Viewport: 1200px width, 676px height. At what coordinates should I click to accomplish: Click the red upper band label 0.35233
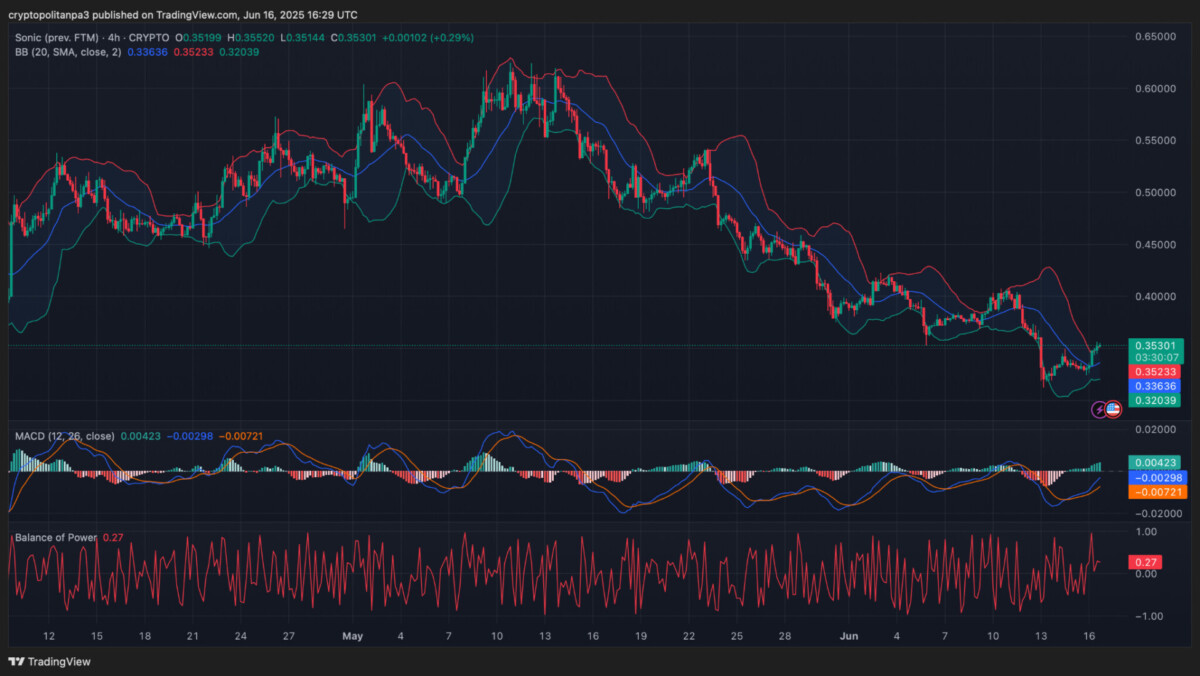[x=1152, y=372]
